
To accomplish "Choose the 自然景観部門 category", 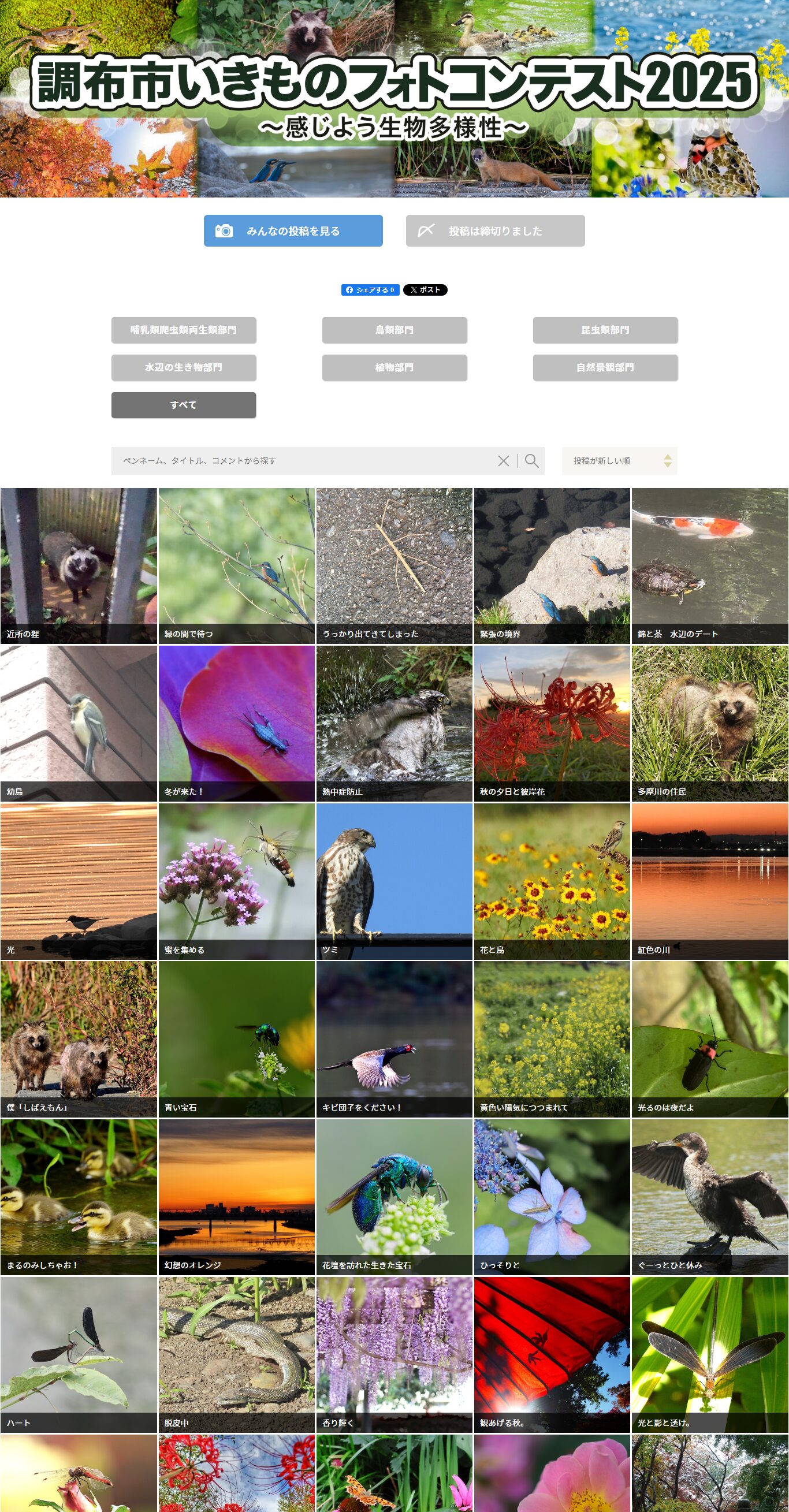I will point(605,367).
